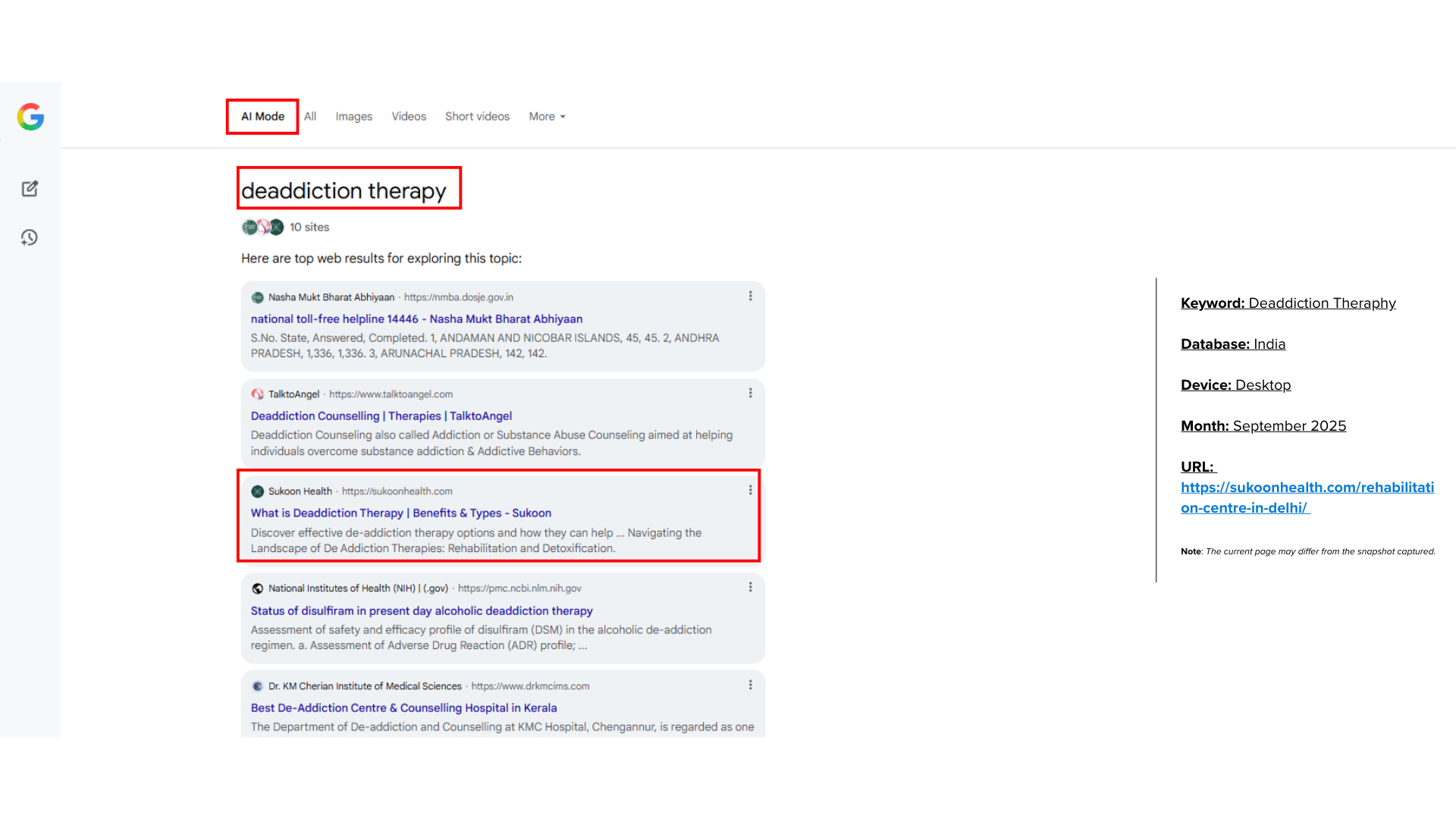Open the Short videos tab

pos(477,117)
